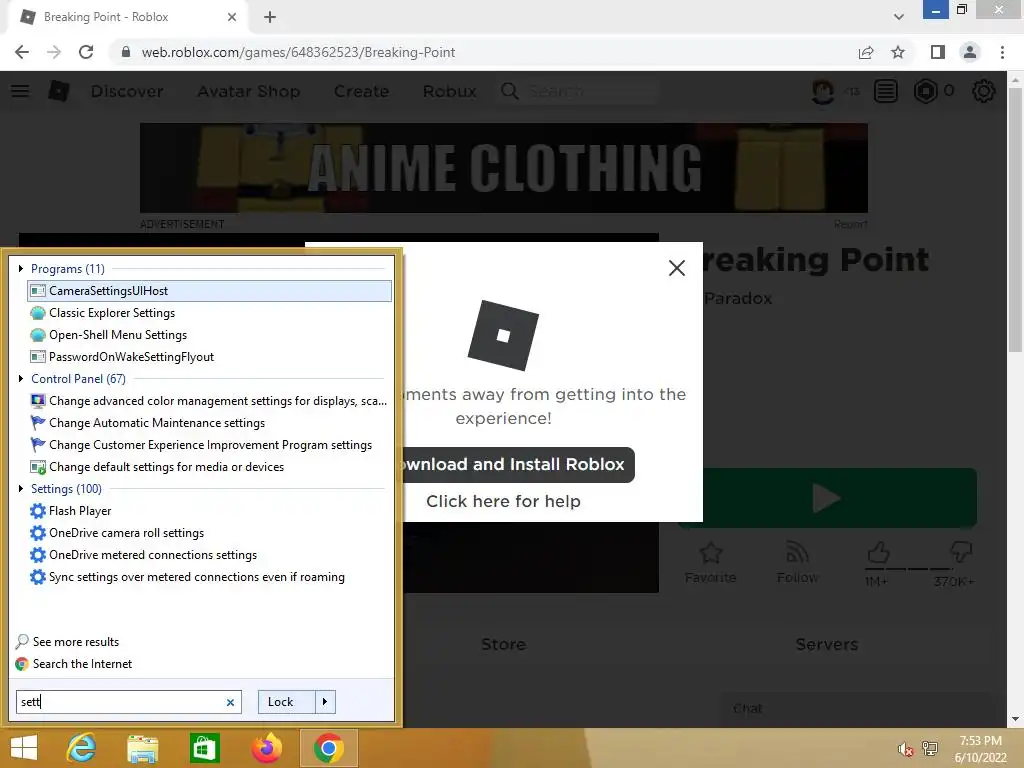Go back in Chrome
Screen dimensions: 1024x768
click(22, 52)
